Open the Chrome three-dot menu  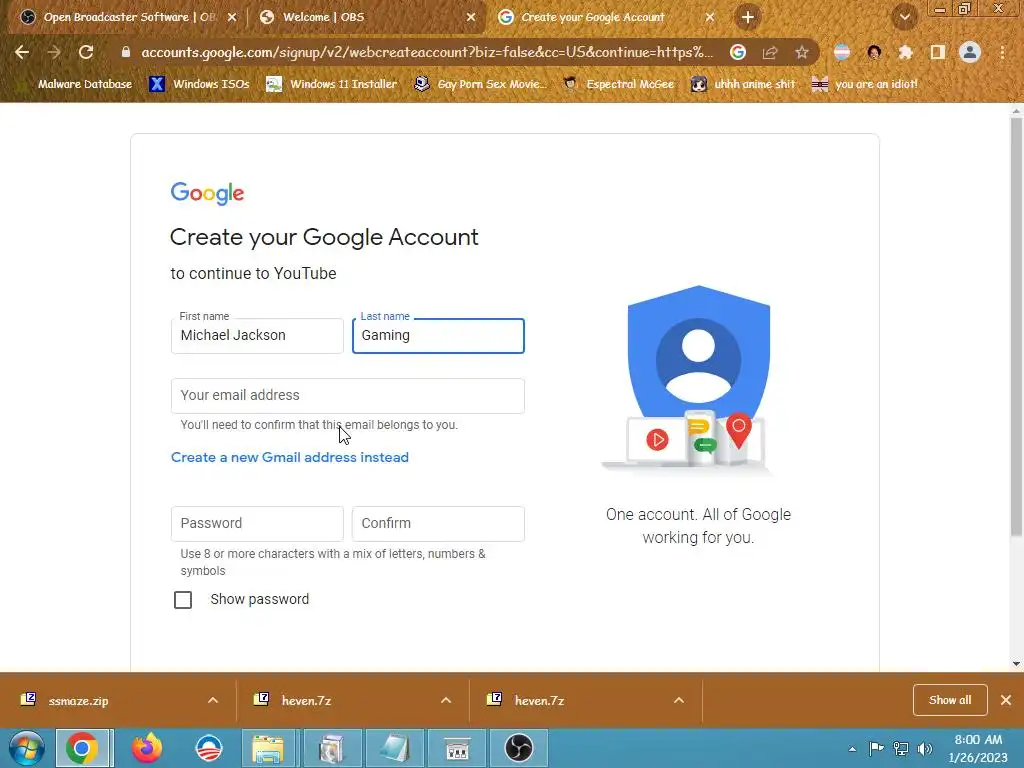click(1002, 52)
